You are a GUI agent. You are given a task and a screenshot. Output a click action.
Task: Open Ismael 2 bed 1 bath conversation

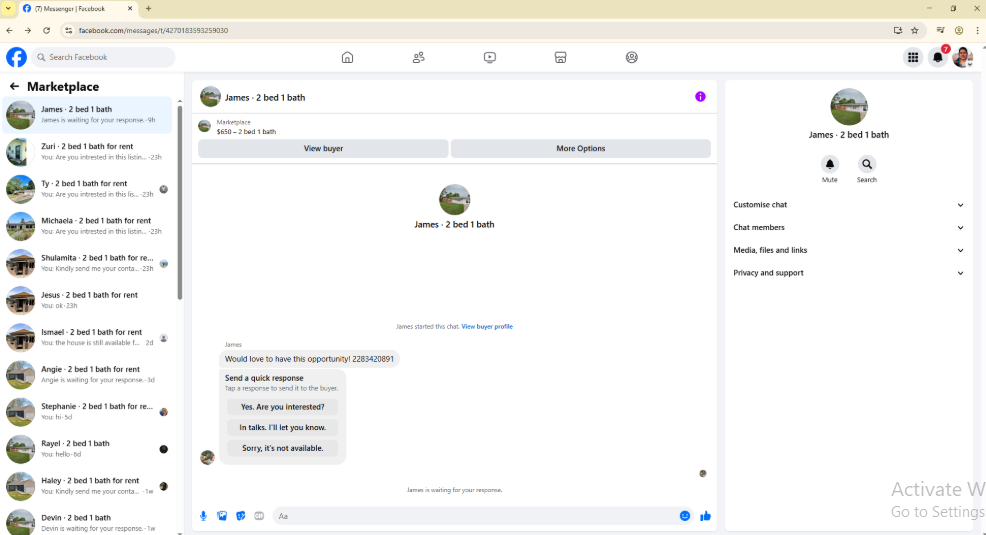click(x=87, y=337)
